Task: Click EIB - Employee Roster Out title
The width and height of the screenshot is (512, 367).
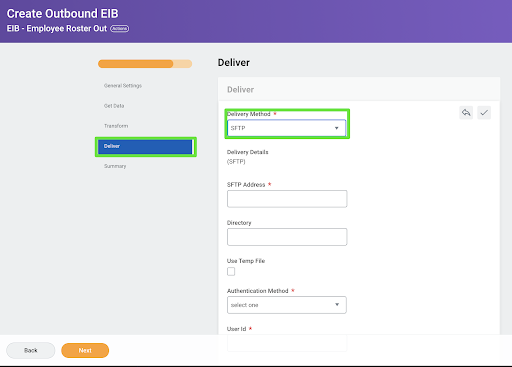Action: 57,29
